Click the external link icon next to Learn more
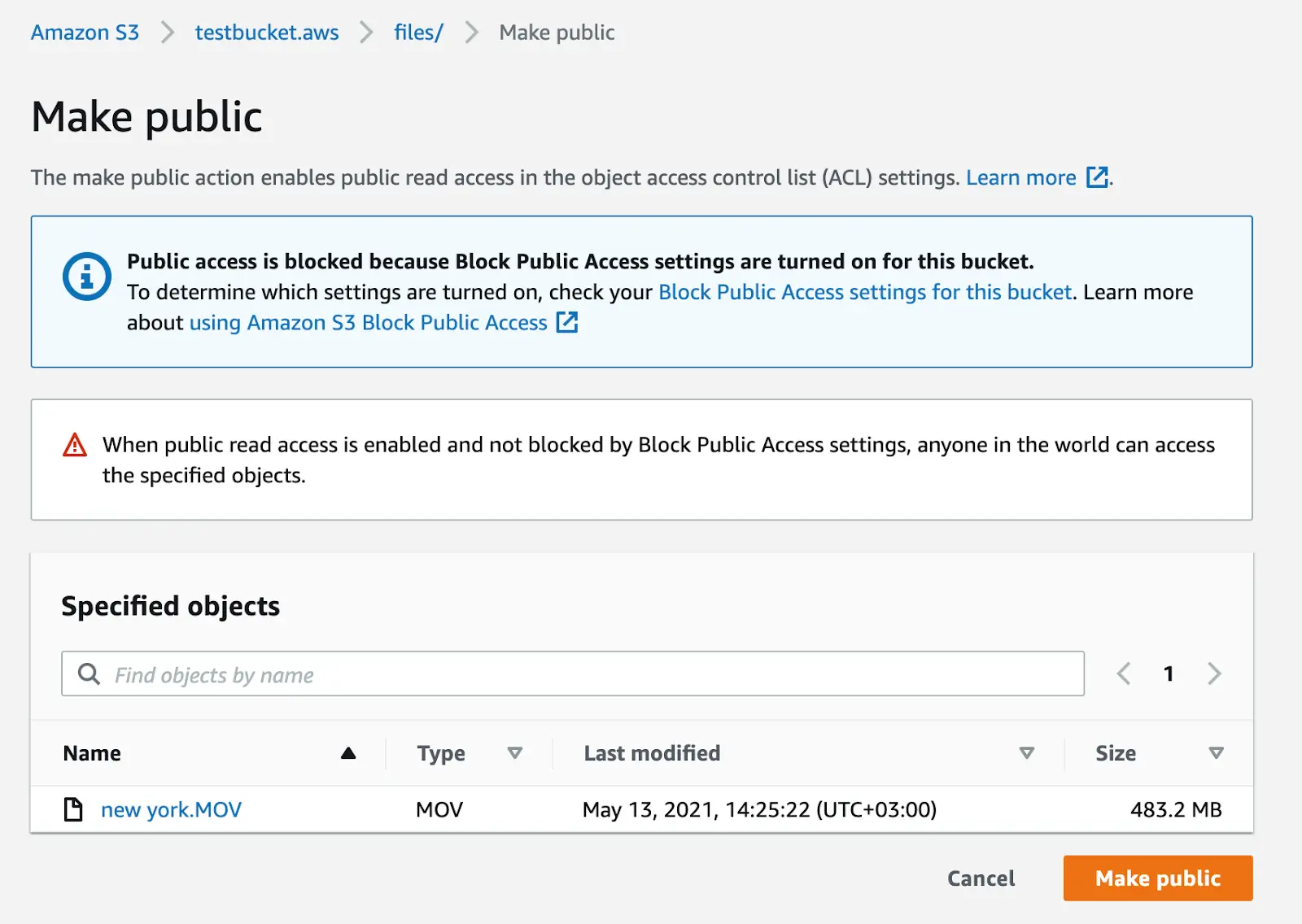Image resolution: width=1302 pixels, height=924 pixels. point(1098,177)
